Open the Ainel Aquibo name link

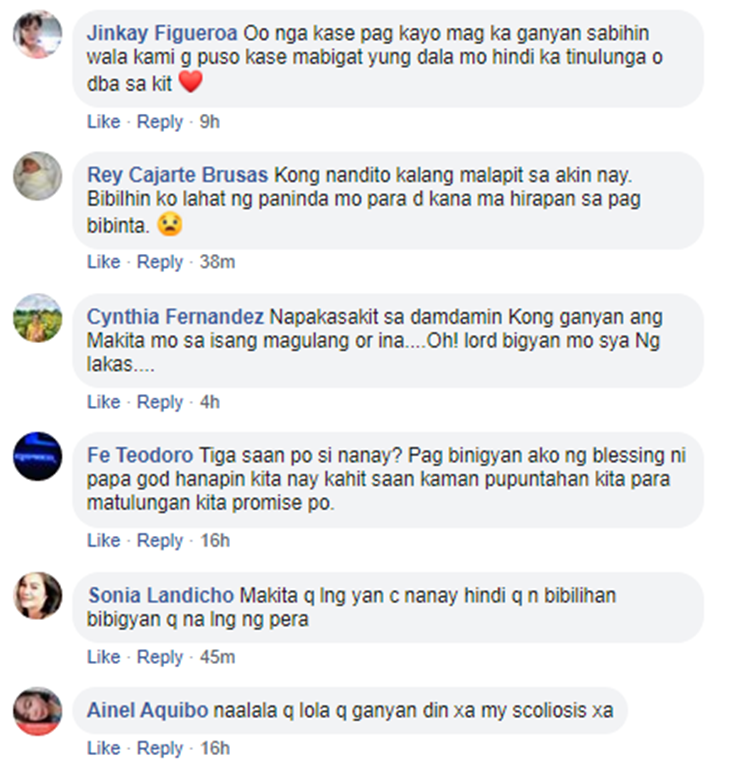coord(148,710)
